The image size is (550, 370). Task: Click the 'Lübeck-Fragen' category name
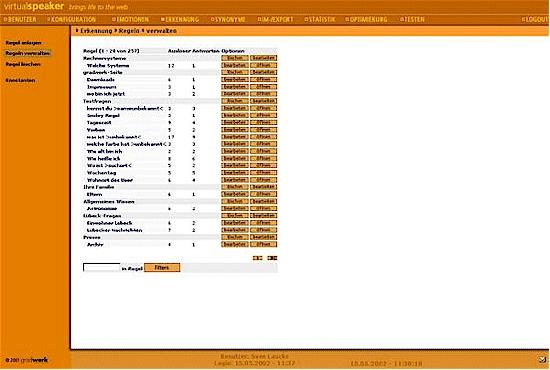pyautogui.click(x=102, y=216)
